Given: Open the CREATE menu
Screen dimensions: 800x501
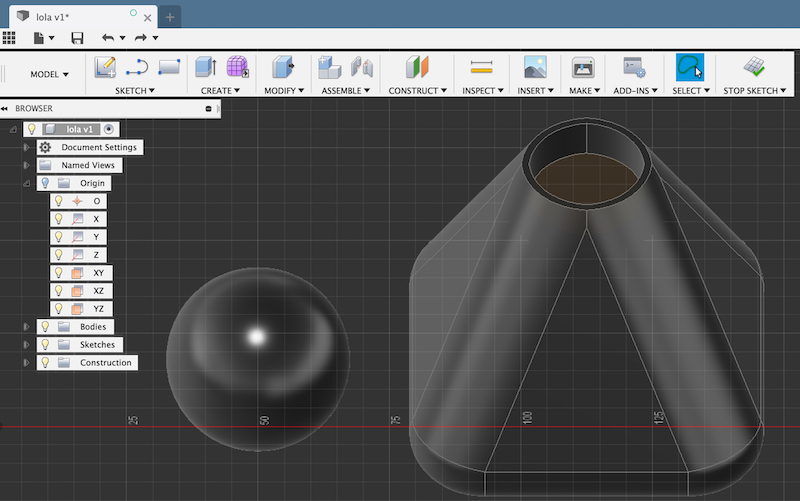Looking at the screenshot, I should pos(220,90).
